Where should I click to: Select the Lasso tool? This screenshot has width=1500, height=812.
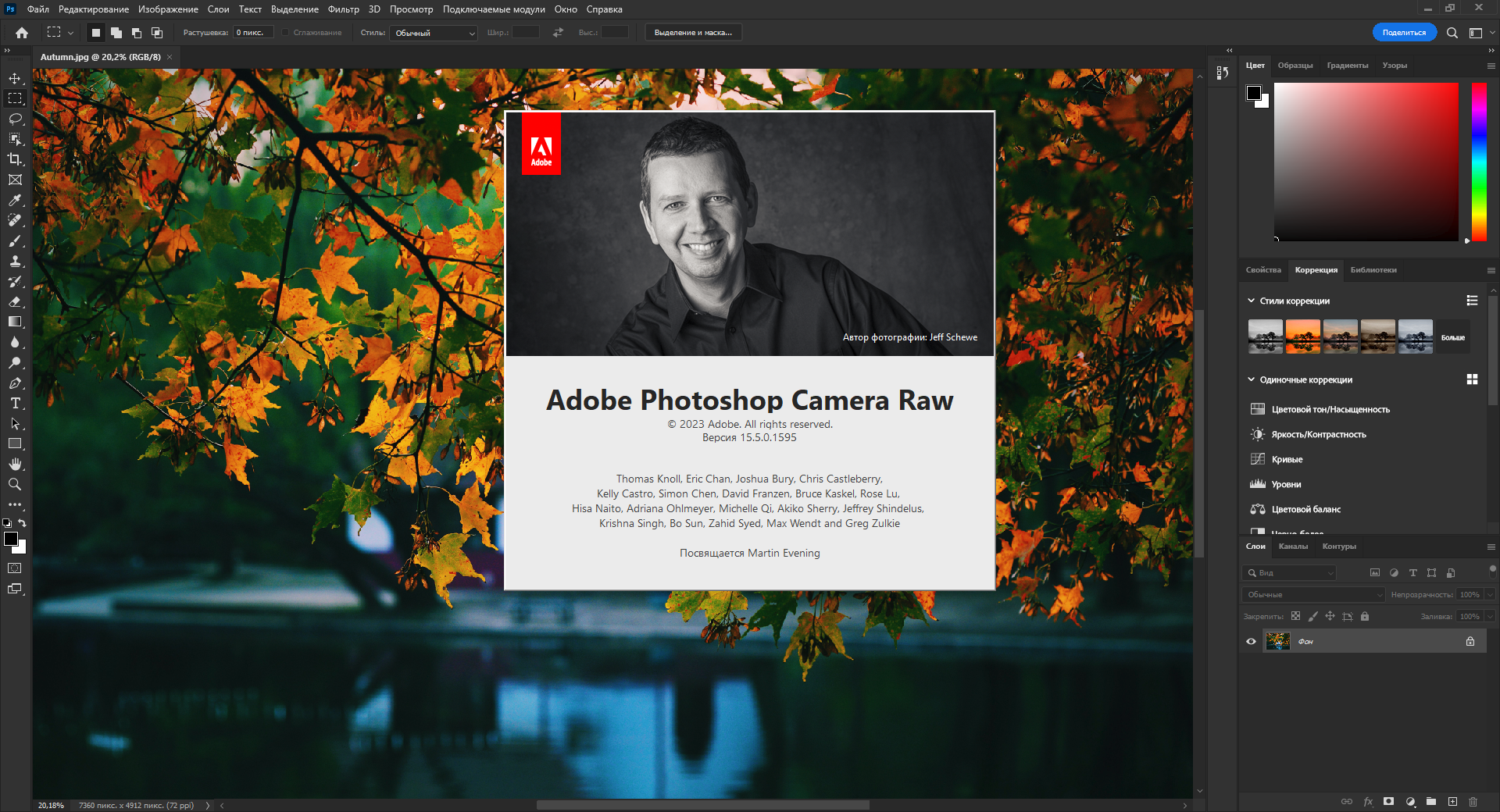click(x=15, y=119)
